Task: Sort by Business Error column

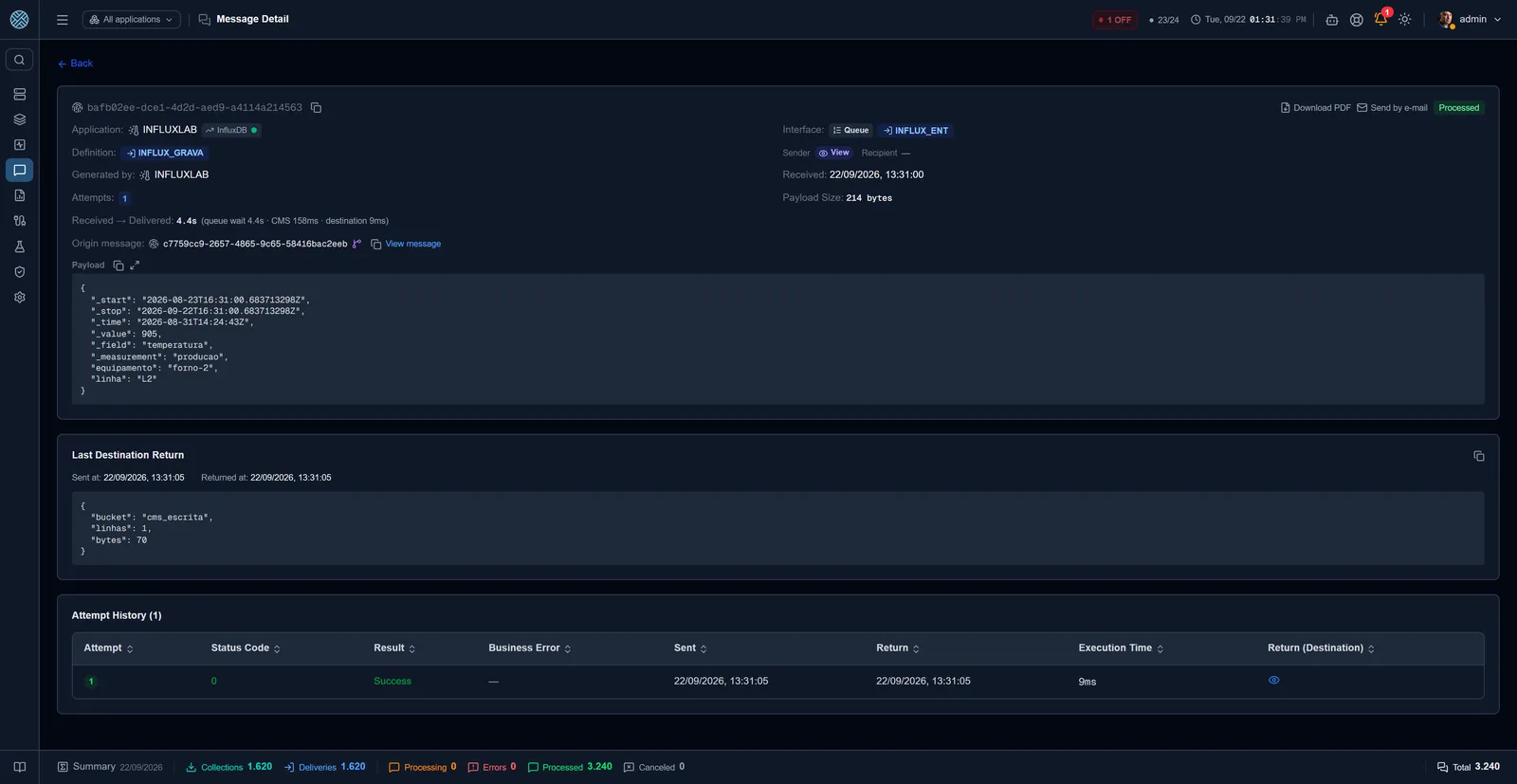Action: pyautogui.click(x=530, y=648)
